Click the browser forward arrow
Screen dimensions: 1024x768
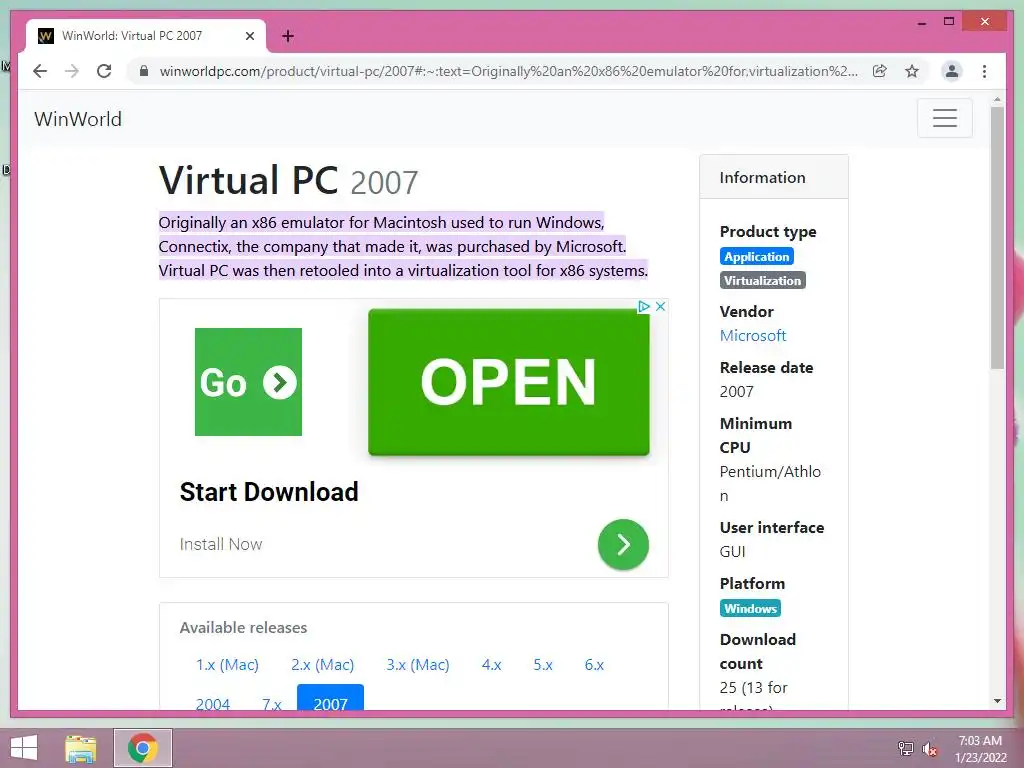(x=72, y=71)
